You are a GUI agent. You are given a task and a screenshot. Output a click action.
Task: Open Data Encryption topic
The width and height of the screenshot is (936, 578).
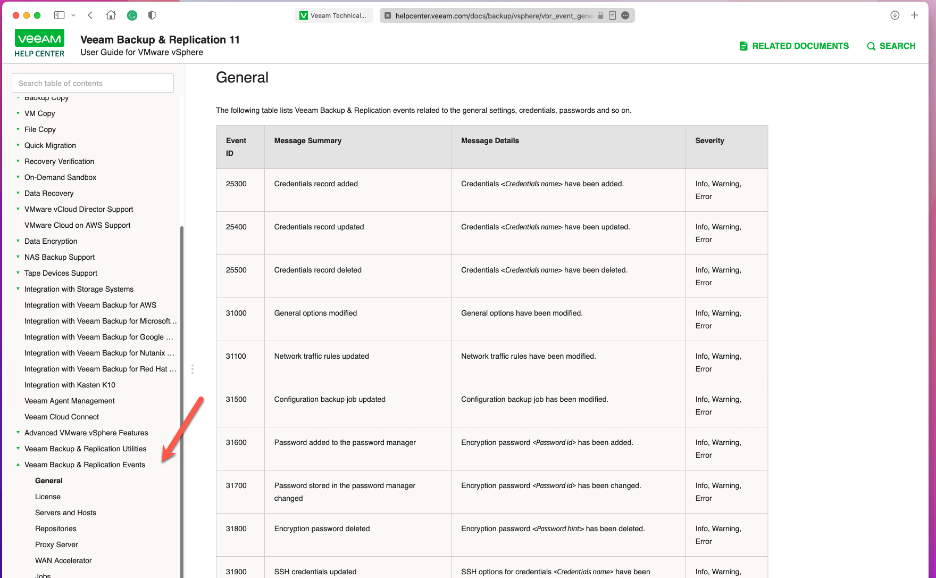[51, 241]
